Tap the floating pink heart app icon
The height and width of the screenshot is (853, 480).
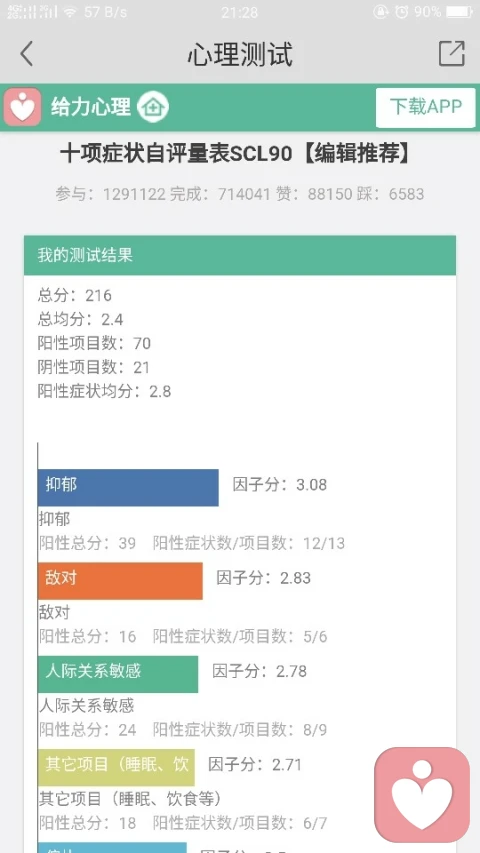click(x=422, y=794)
